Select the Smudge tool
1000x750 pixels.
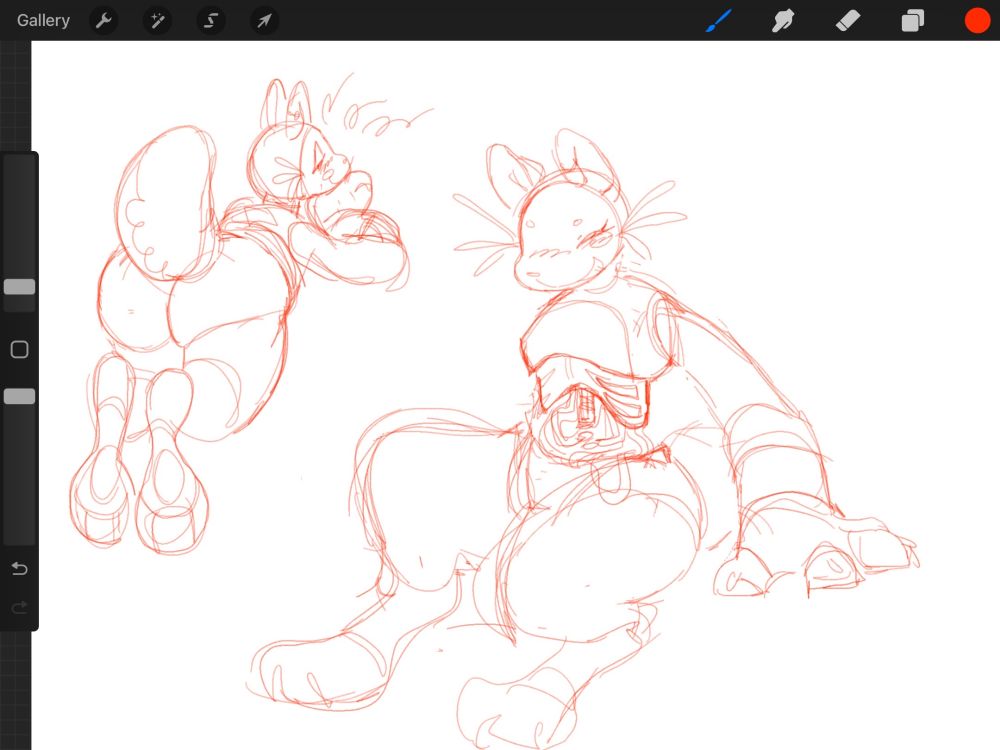783,20
